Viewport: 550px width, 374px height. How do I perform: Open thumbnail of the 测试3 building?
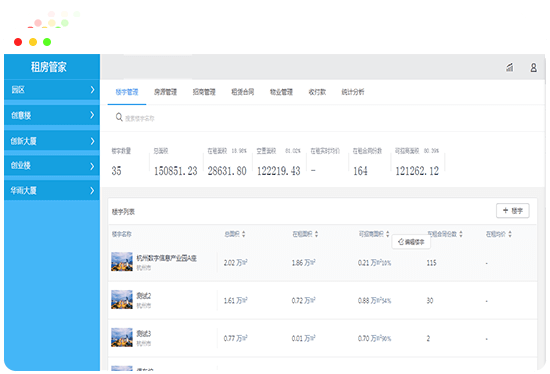(122, 337)
